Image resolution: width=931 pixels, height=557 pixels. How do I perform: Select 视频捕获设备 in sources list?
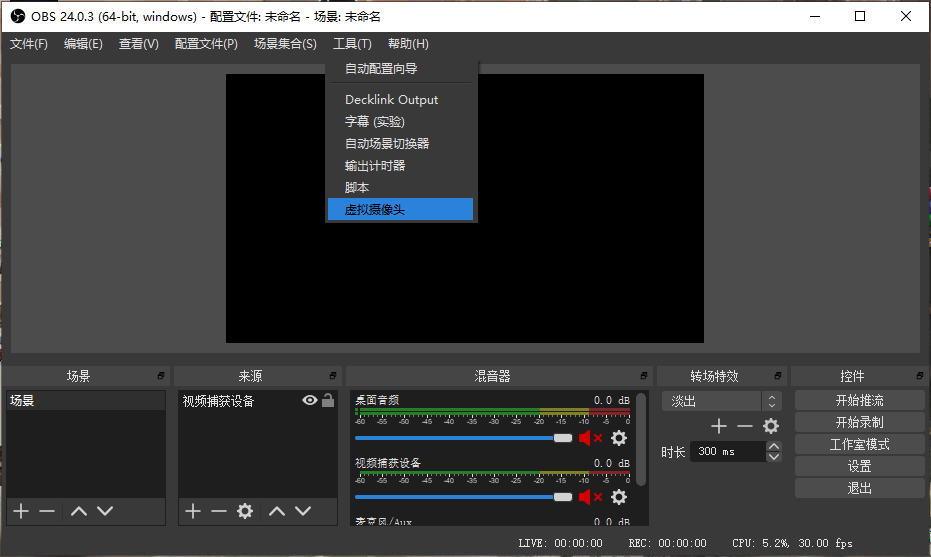point(258,401)
